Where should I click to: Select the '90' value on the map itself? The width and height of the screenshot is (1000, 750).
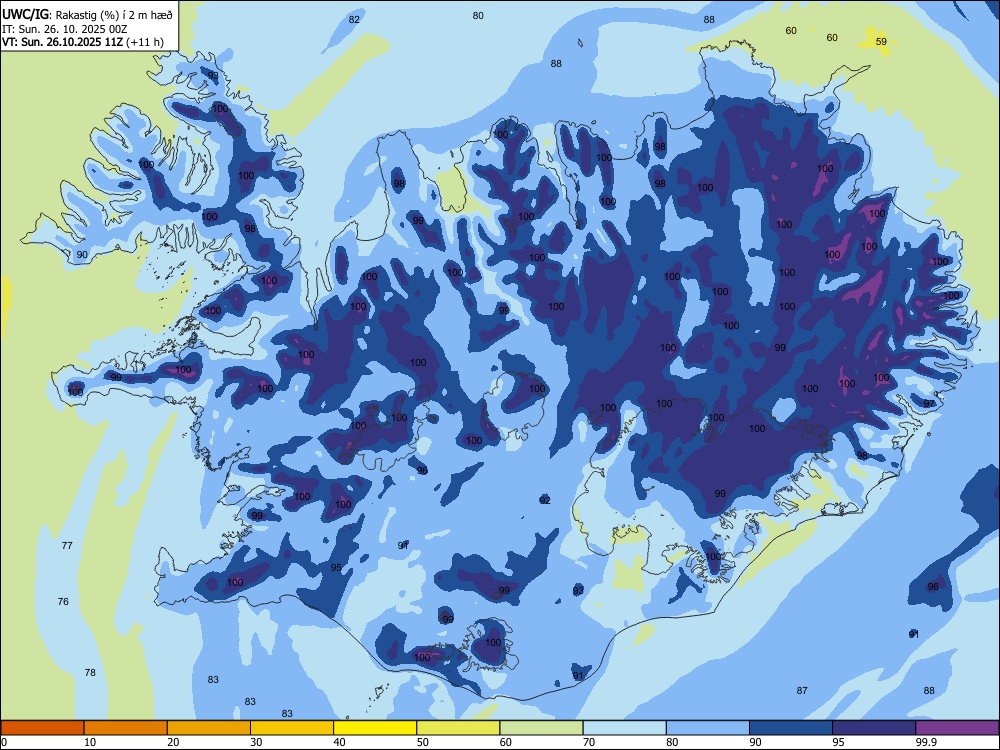coord(82,254)
